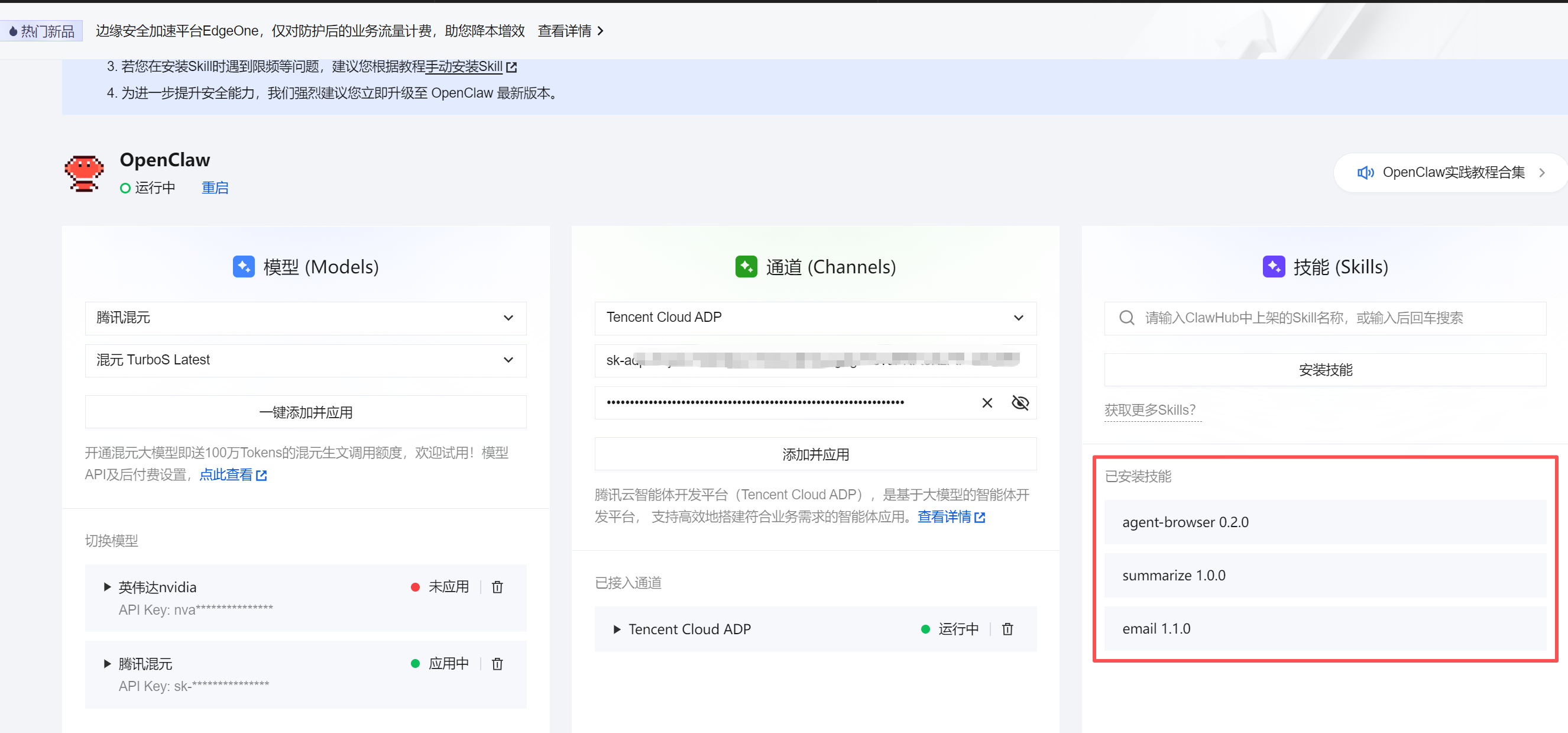Image resolution: width=1568 pixels, height=733 pixels.
Task: Clear the channel secret password field
Action: [x=987, y=403]
